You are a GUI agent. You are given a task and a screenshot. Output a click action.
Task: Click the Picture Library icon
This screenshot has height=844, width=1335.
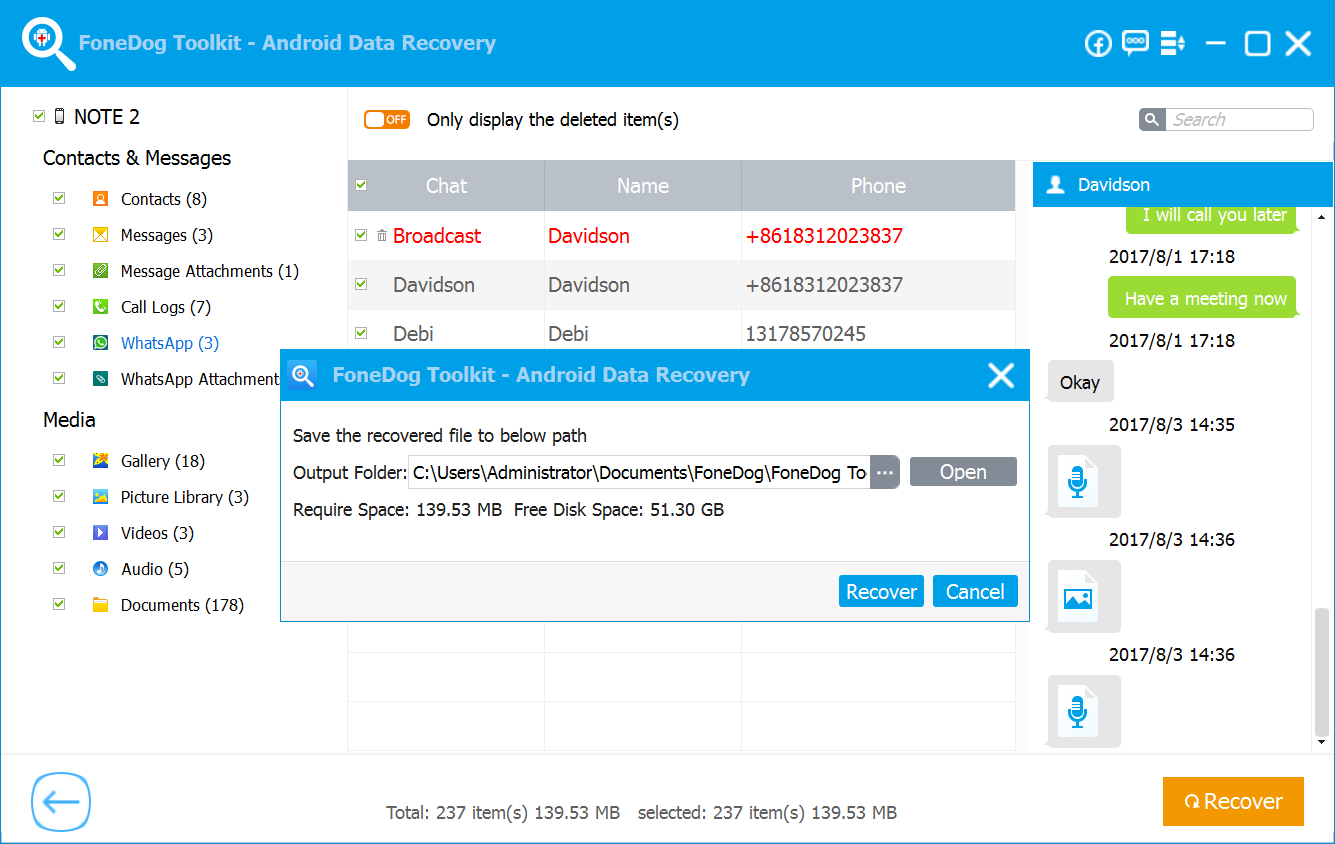100,497
